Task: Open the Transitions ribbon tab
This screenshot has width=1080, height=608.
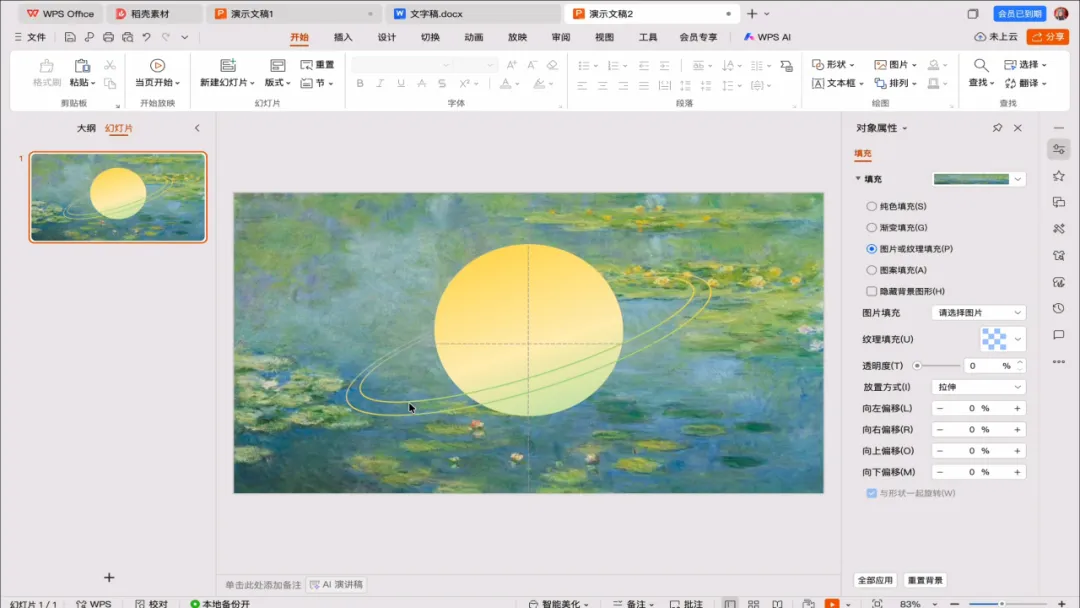Action: tap(430, 37)
